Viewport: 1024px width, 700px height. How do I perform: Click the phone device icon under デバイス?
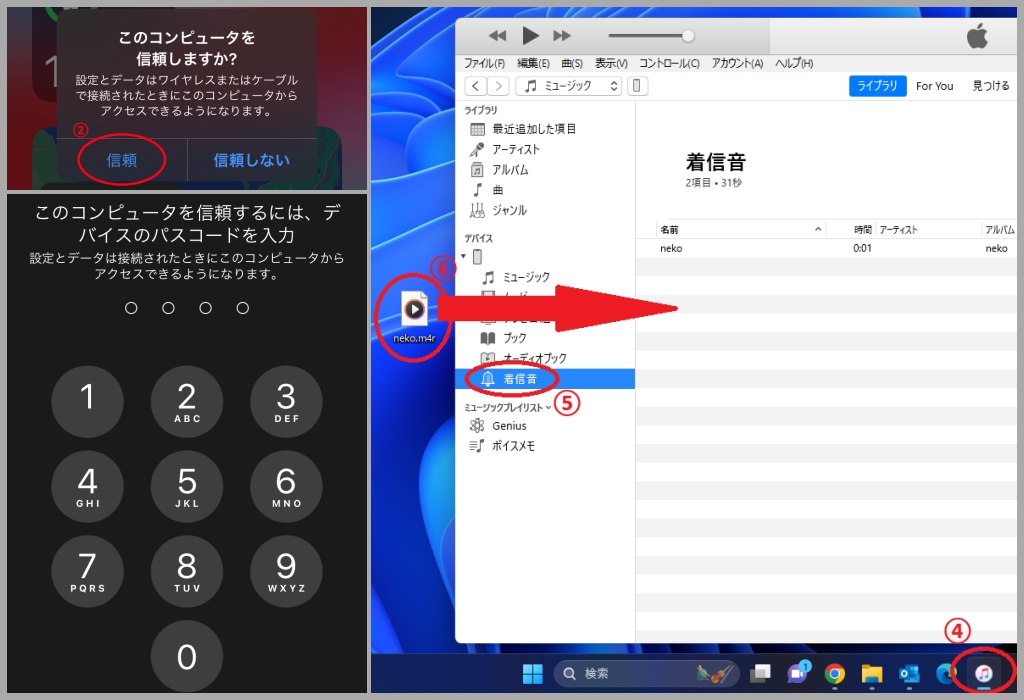[x=477, y=257]
